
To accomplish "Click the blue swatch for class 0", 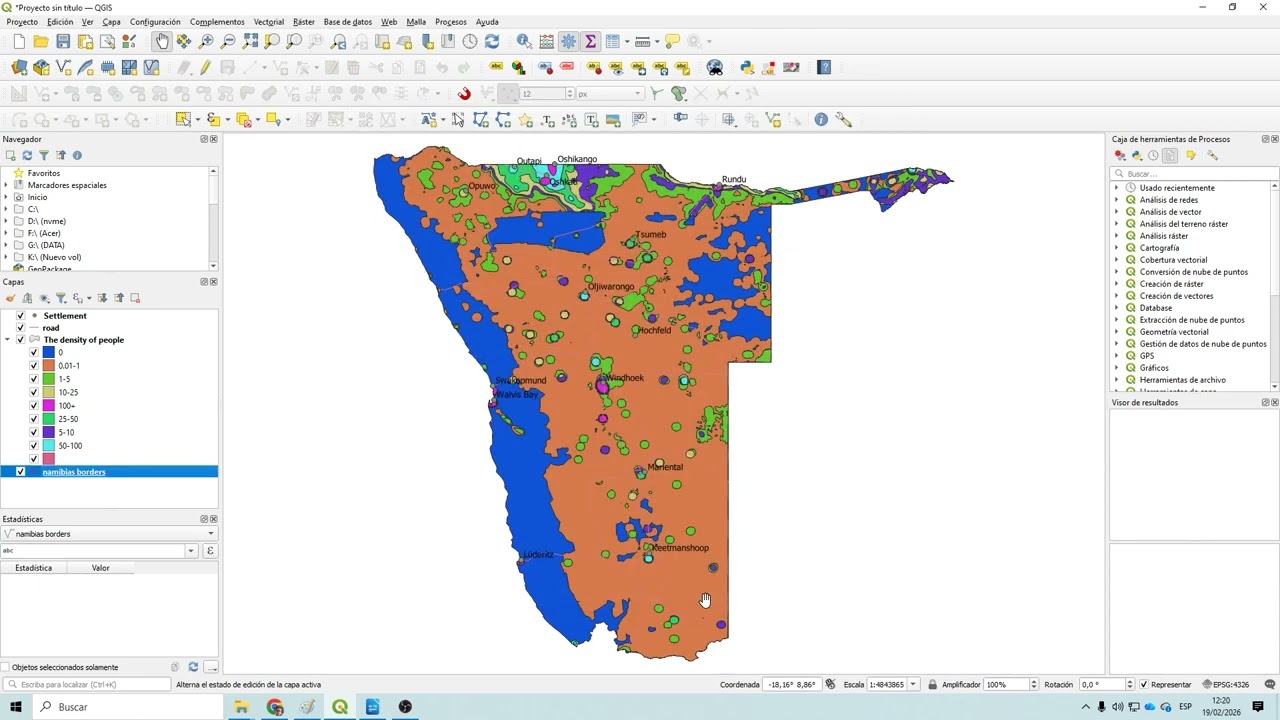I will 48,353.
